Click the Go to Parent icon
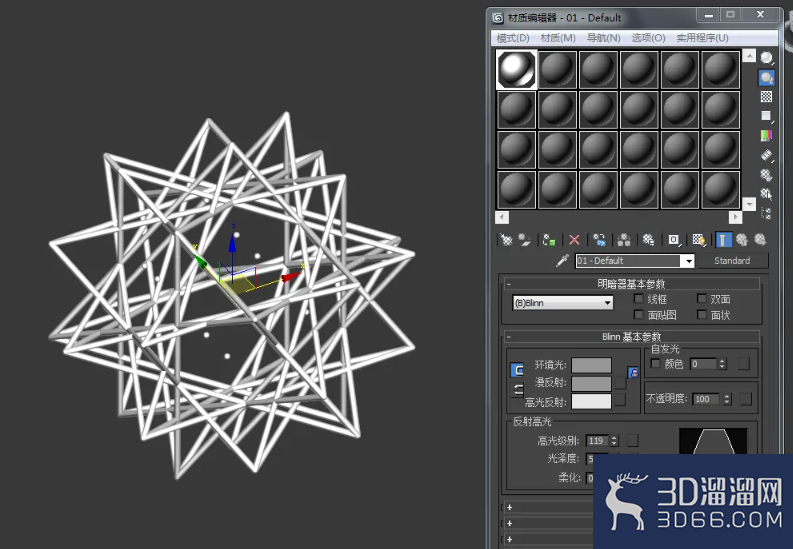 click(x=742, y=240)
